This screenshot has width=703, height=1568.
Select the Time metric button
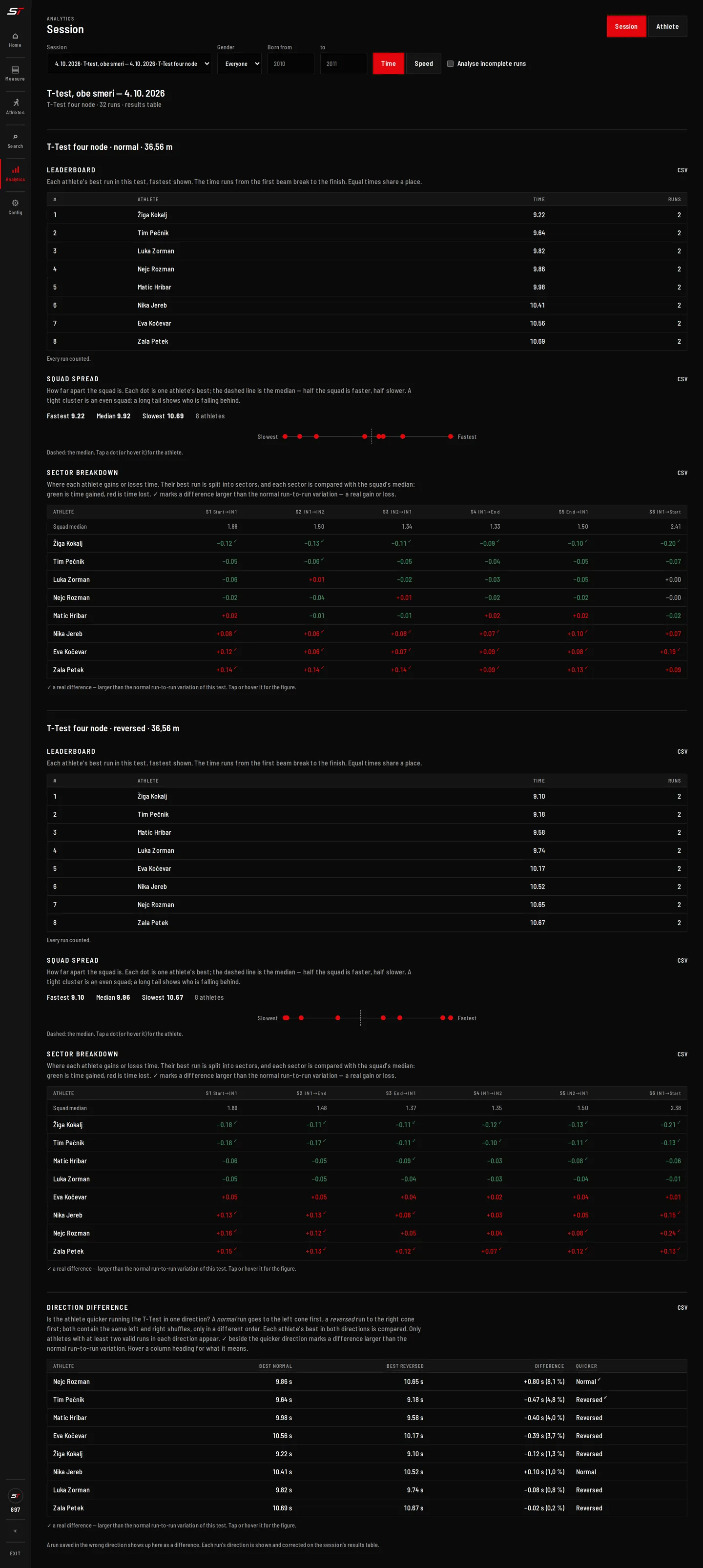(x=388, y=63)
